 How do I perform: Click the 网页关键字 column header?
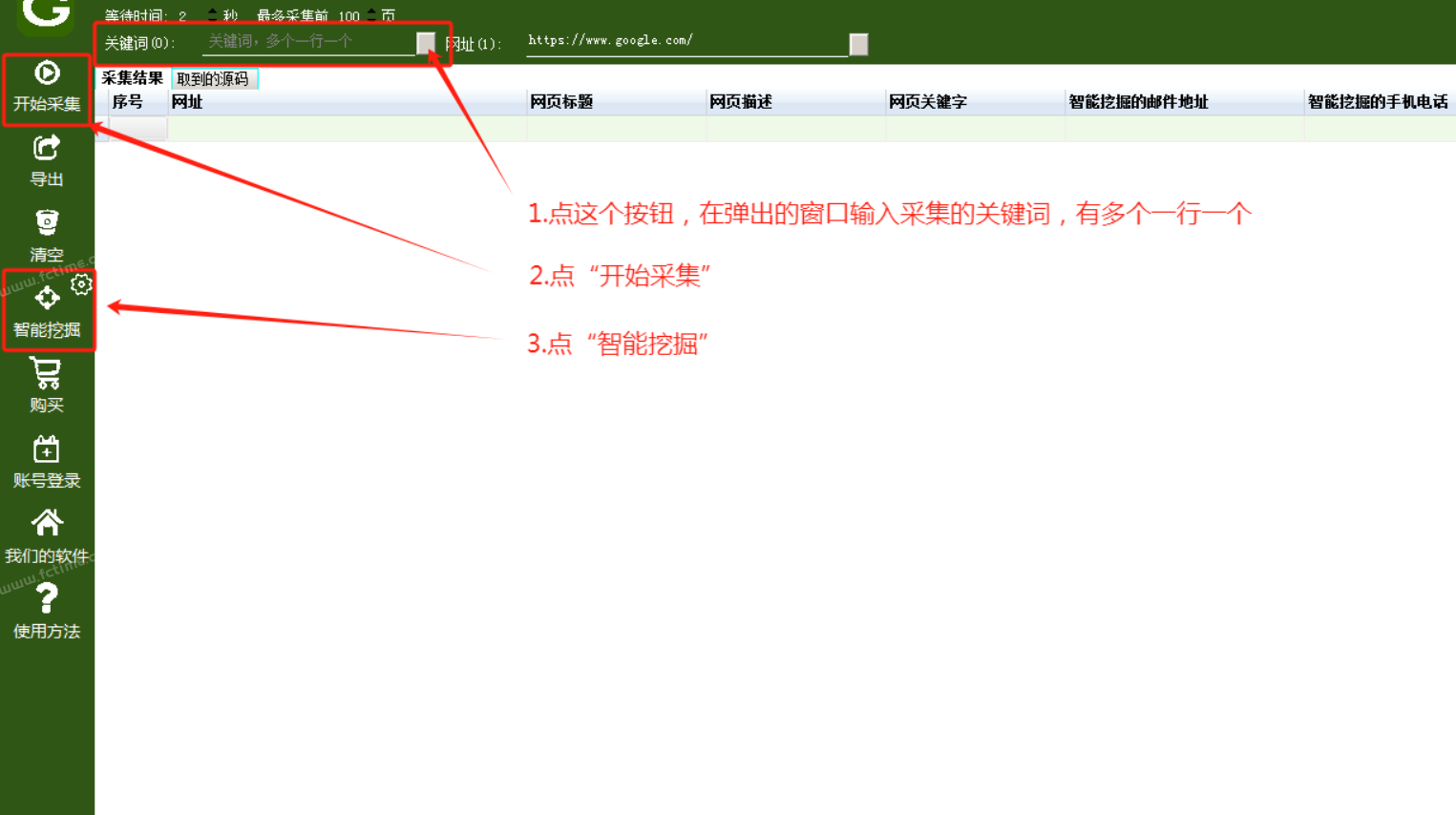coord(975,102)
